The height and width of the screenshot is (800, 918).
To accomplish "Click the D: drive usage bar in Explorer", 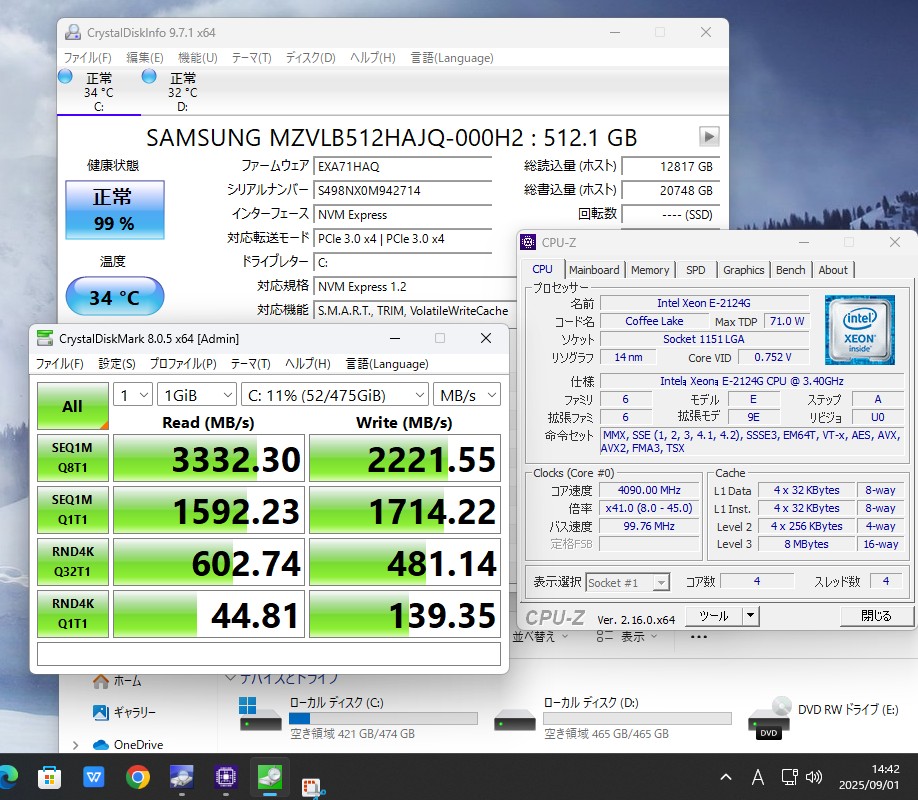I will click(638, 719).
